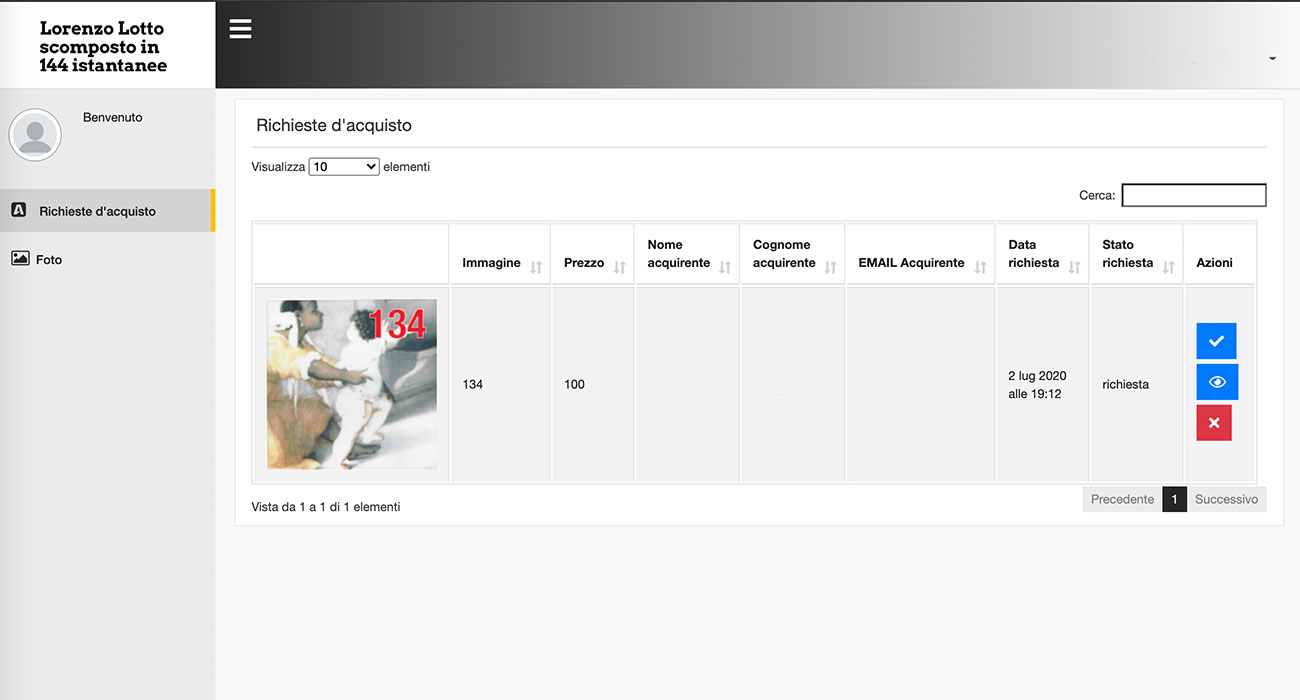Open the Visualizza elements count dropdown
The height and width of the screenshot is (700, 1300).
344,167
